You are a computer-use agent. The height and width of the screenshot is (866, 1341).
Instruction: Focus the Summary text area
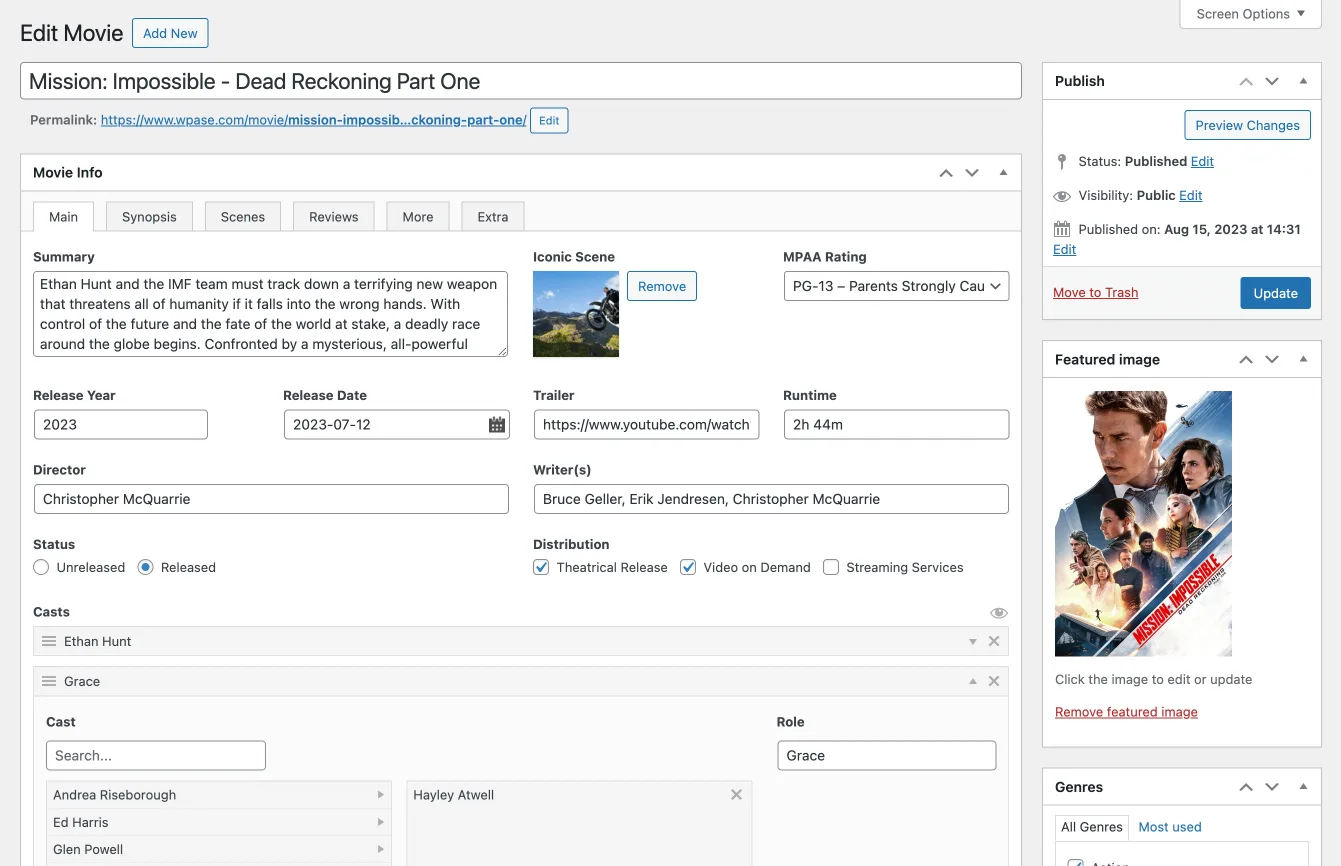[270, 314]
